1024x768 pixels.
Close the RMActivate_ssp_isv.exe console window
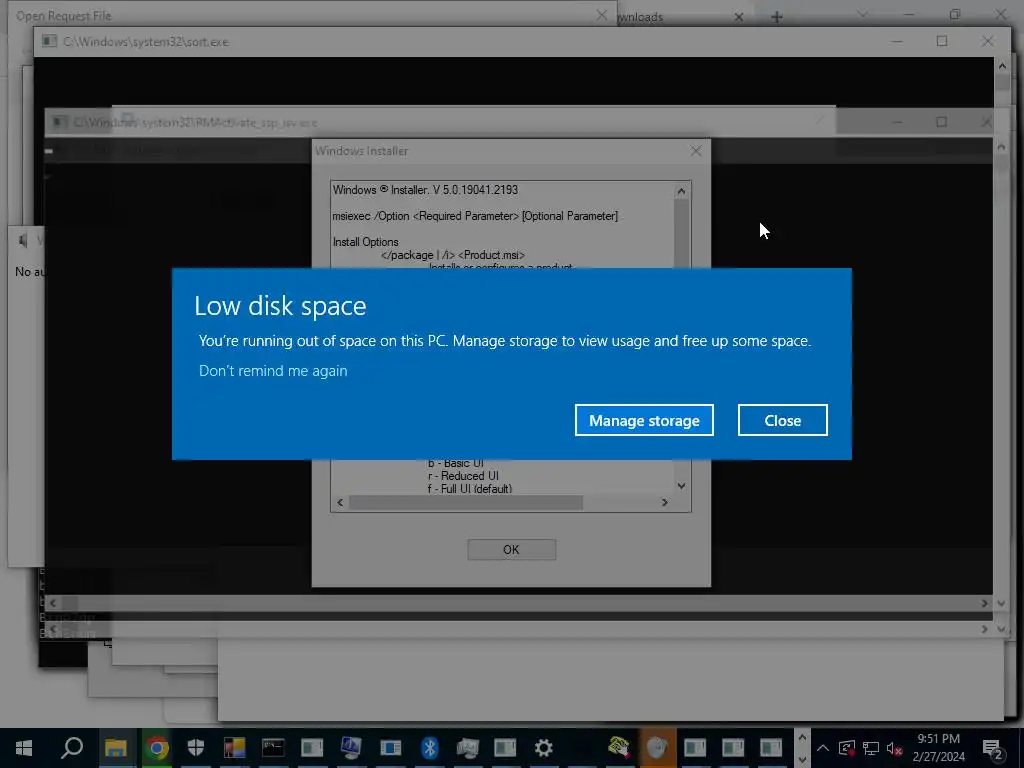coord(986,122)
